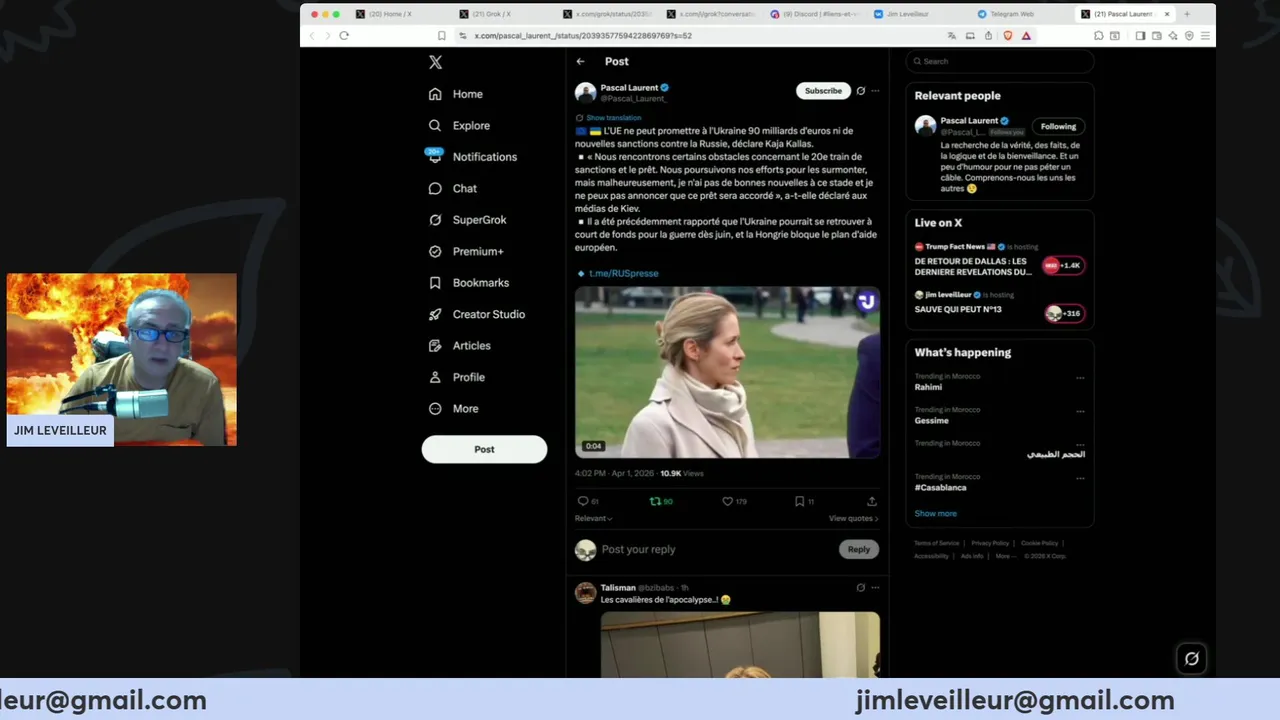Open Privacy Policy footer link
Screen dimensions: 1280x720
coord(990,543)
